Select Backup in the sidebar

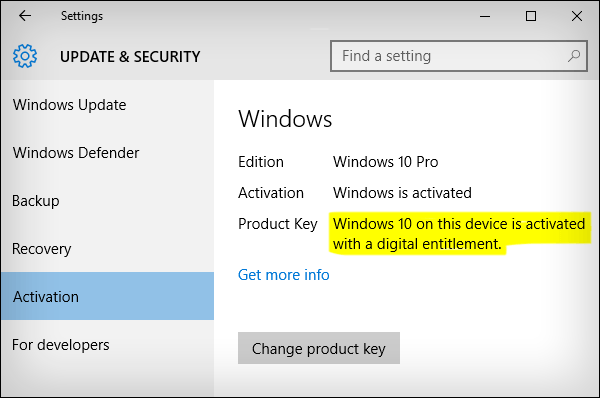point(36,201)
